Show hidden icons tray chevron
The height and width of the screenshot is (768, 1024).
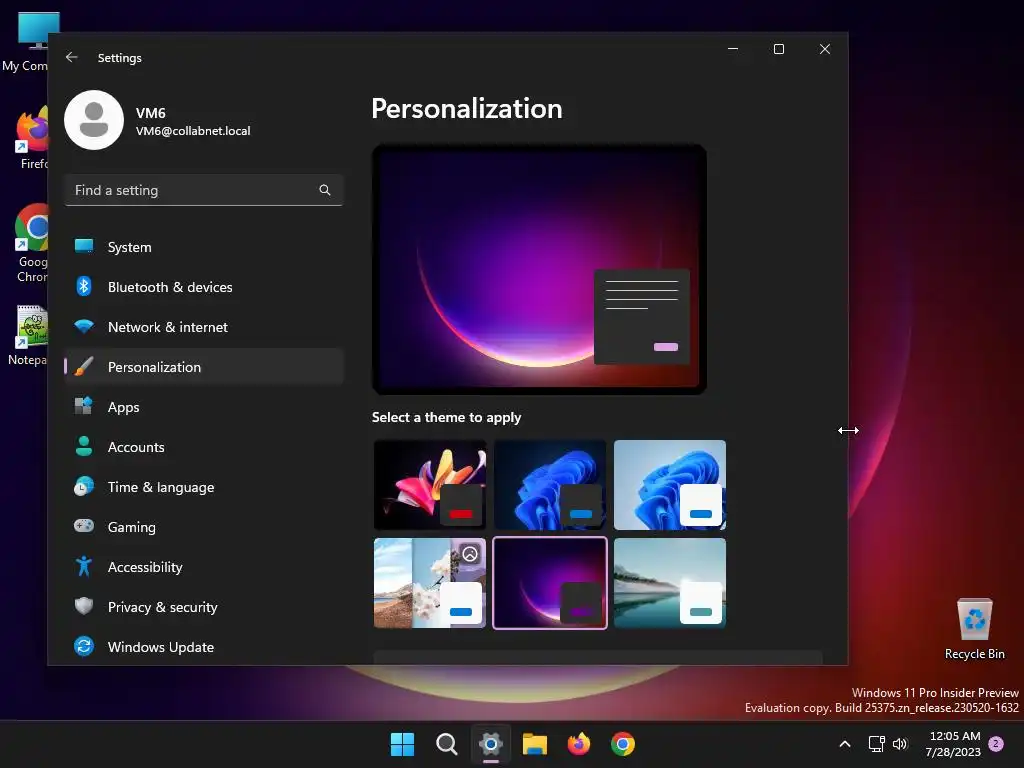coord(844,744)
